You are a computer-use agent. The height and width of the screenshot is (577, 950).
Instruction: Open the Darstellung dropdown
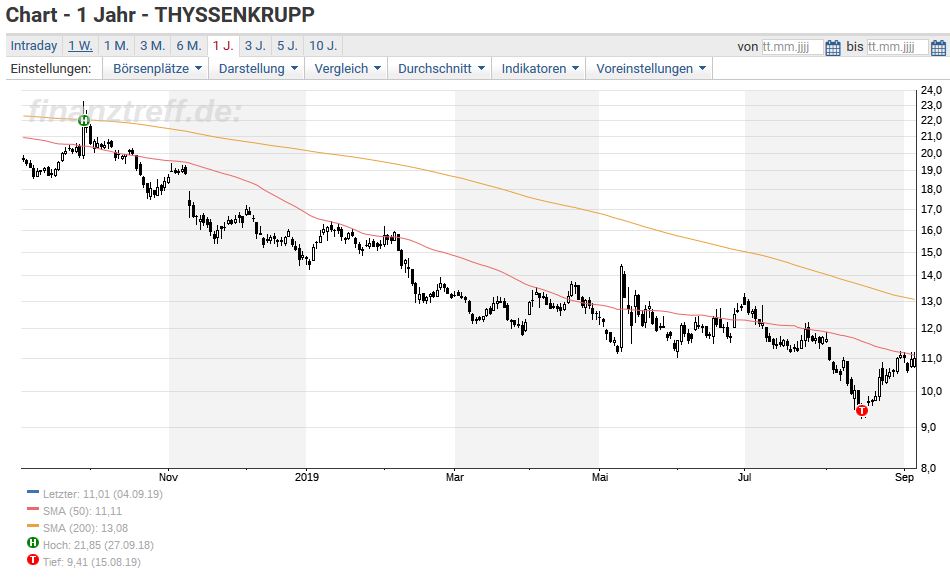click(258, 68)
